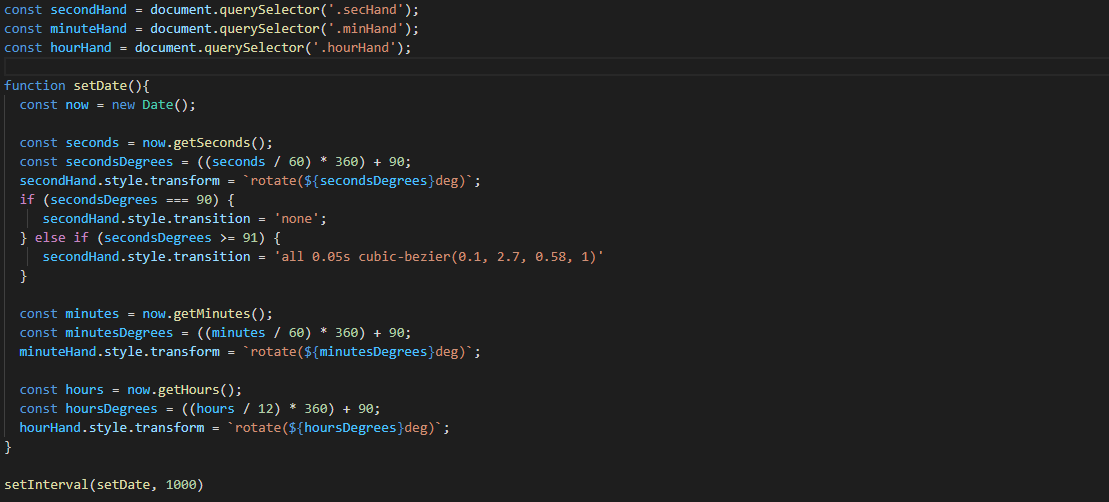This screenshot has width=1109, height=502.
Task: Click the now.getMinutes() call
Action: tap(203, 315)
